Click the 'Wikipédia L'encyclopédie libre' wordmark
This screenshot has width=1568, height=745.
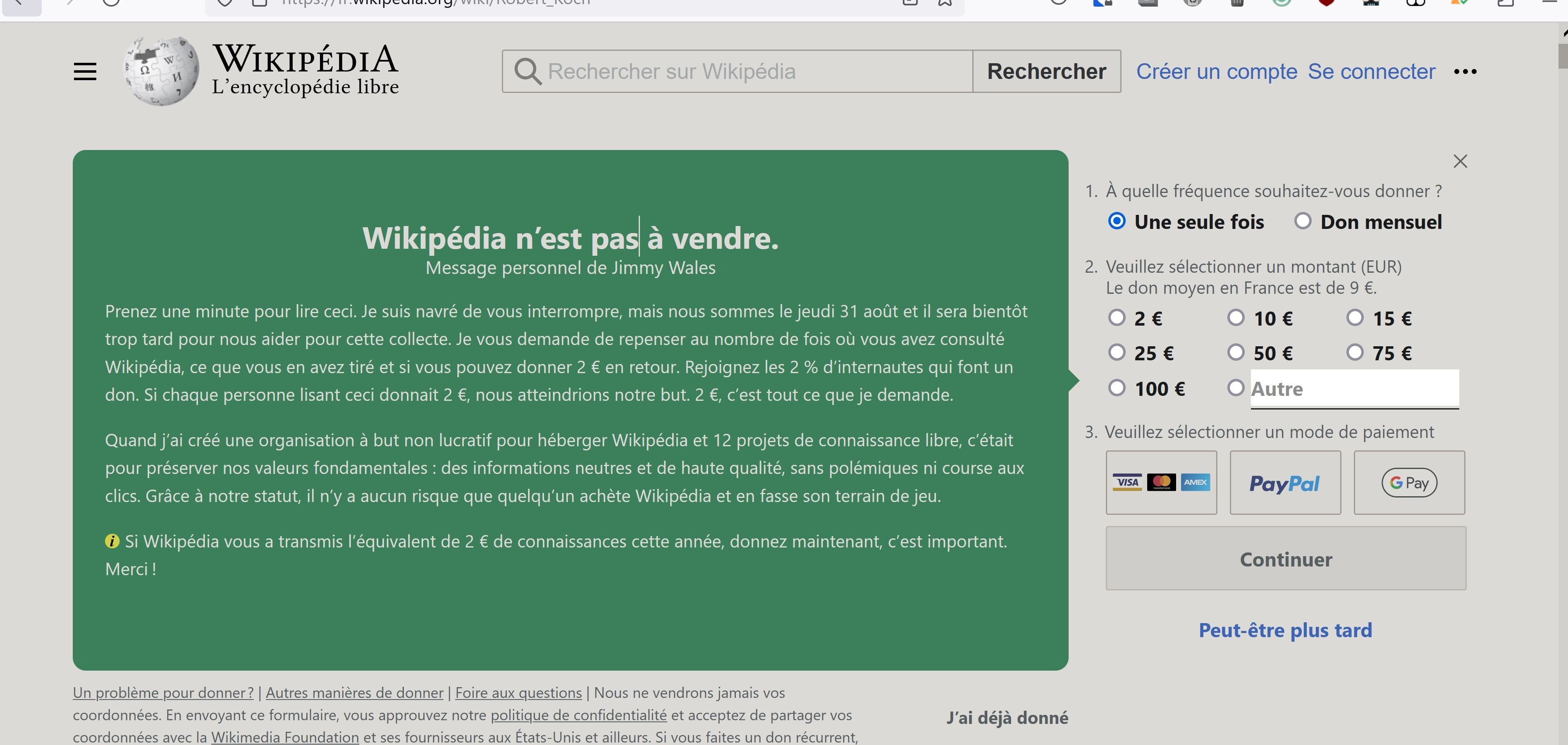tap(305, 70)
